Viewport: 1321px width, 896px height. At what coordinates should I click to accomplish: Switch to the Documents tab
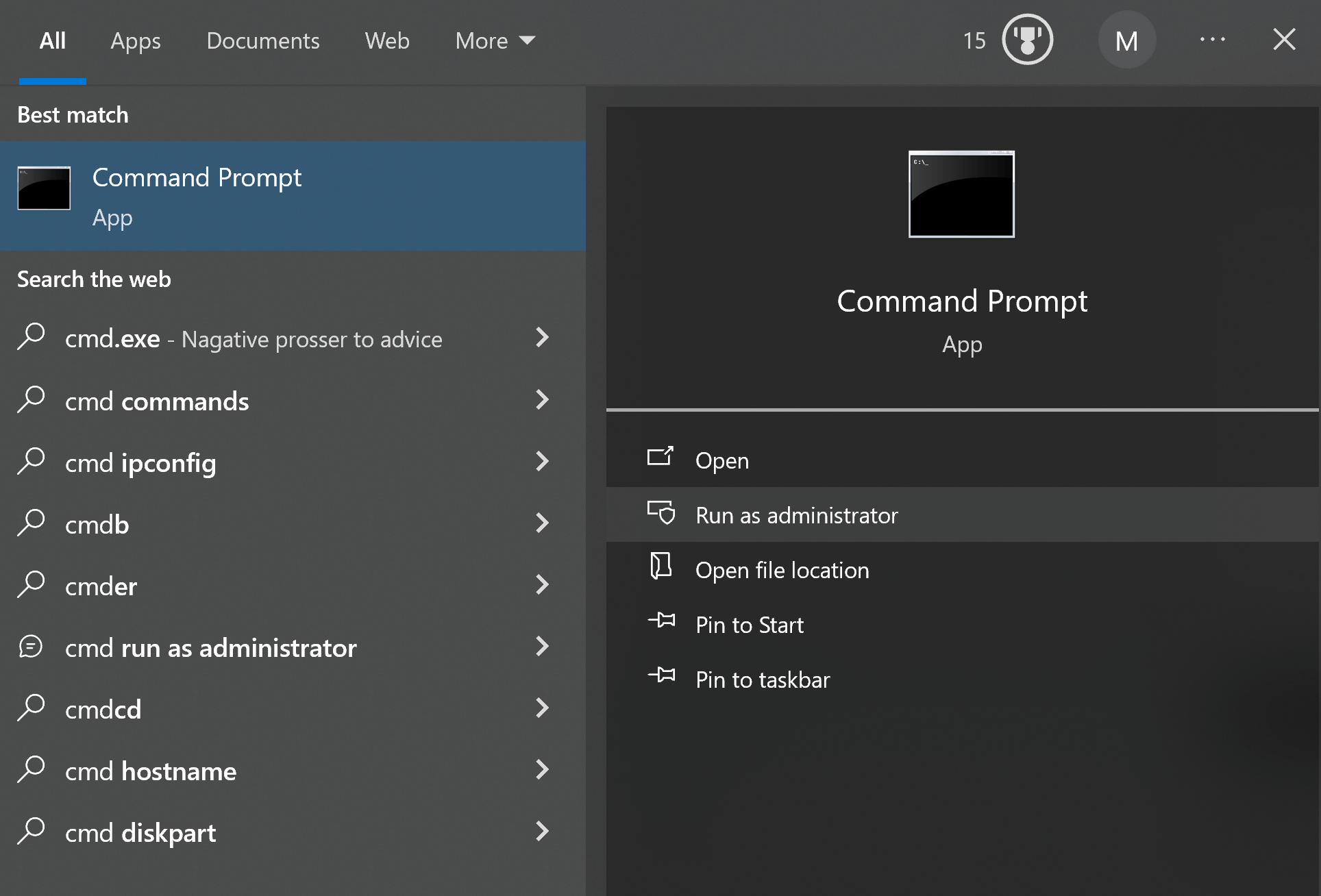point(262,41)
